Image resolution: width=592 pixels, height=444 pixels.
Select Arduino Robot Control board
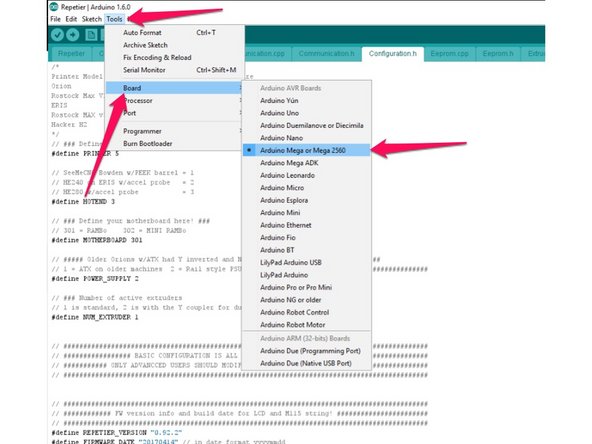click(306, 312)
